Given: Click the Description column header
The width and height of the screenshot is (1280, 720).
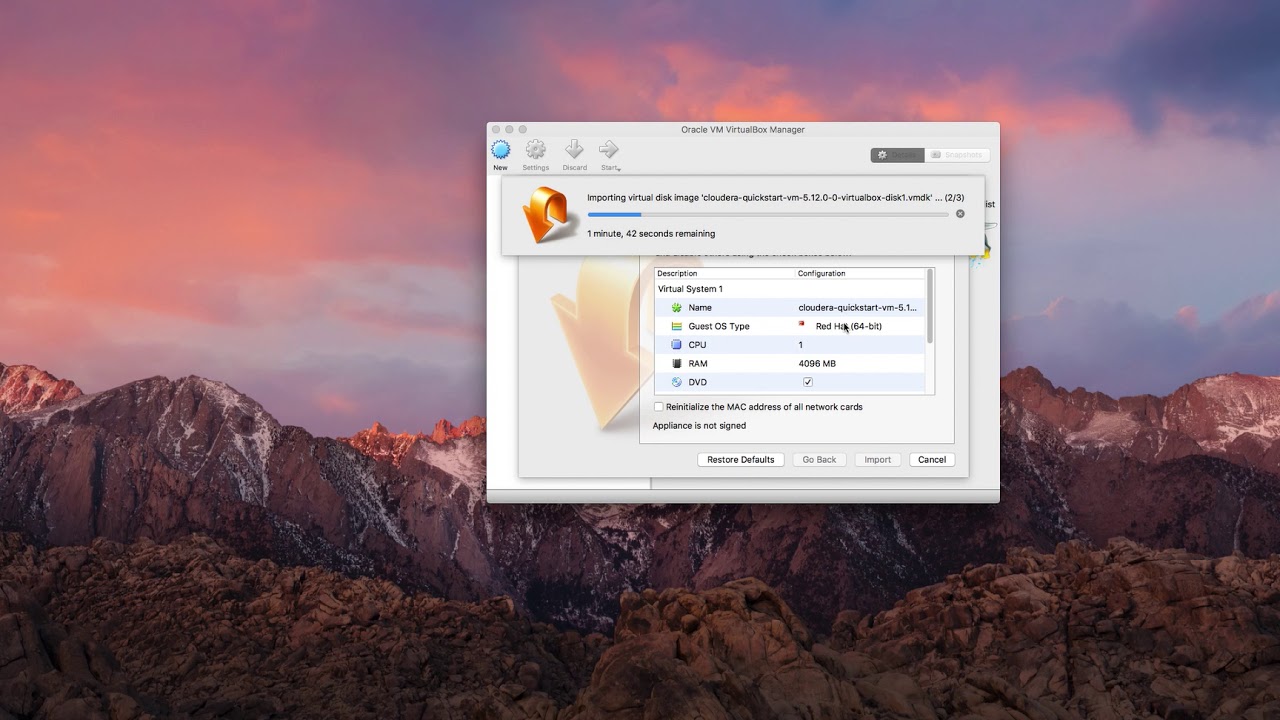Looking at the screenshot, I should 677,273.
